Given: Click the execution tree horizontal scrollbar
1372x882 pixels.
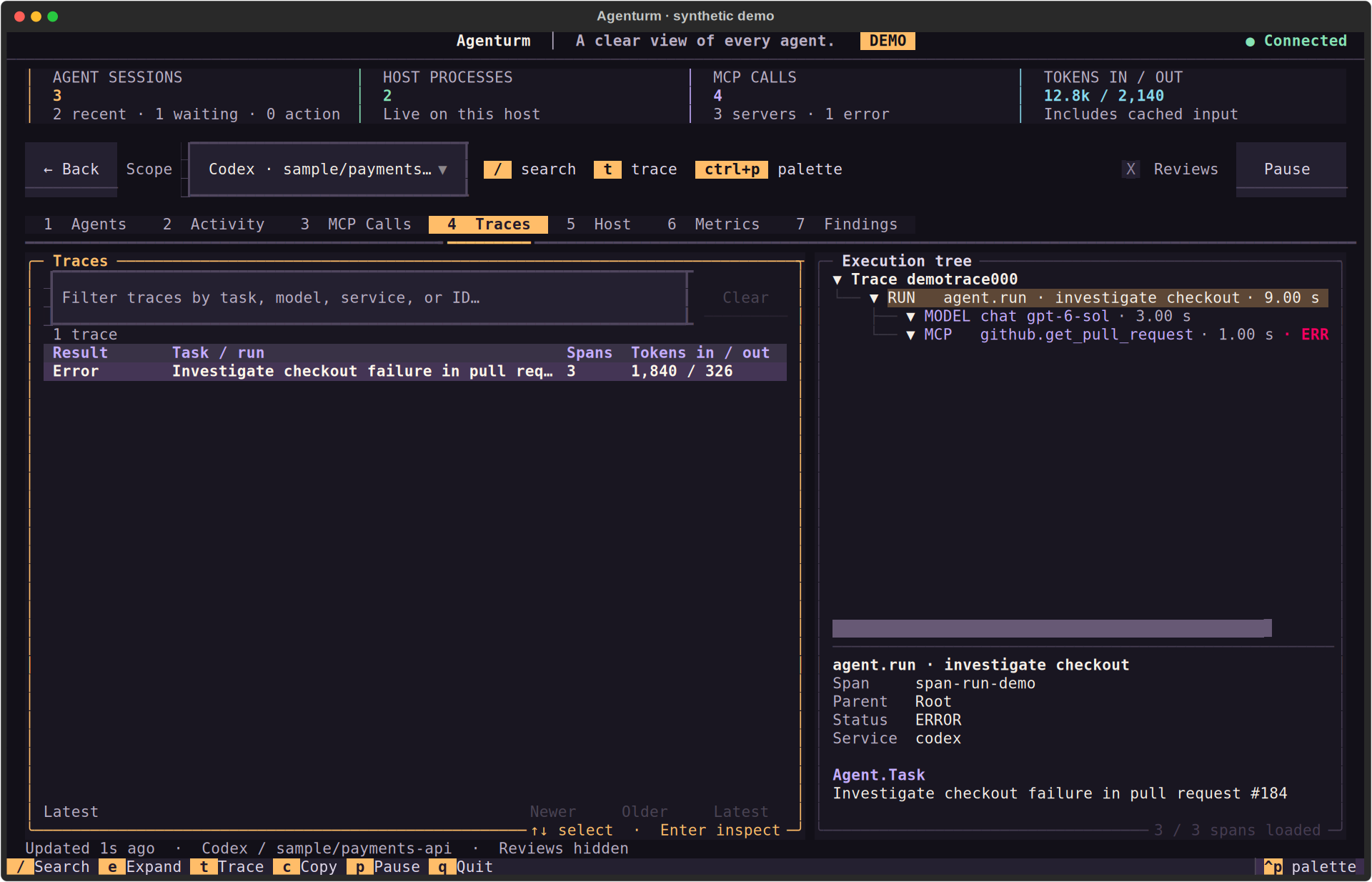Looking at the screenshot, I should tap(1052, 628).
